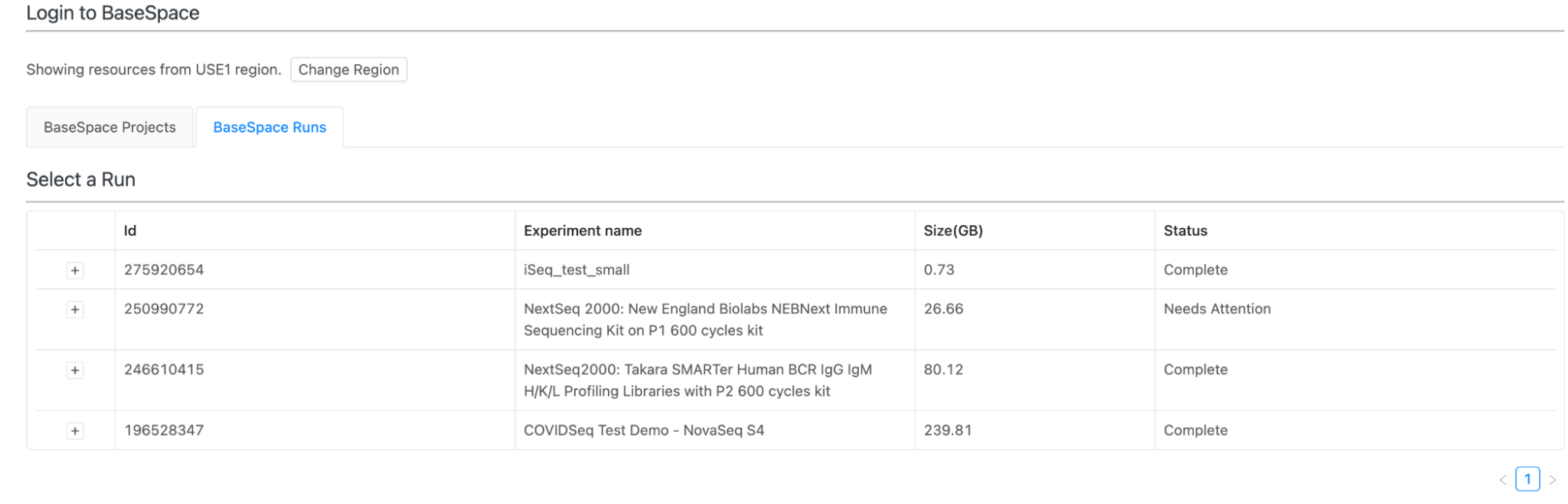This screenshot has width=1568, height=504.
Task: Switch to the BaseSpace Projects tab
Action: 110,128
